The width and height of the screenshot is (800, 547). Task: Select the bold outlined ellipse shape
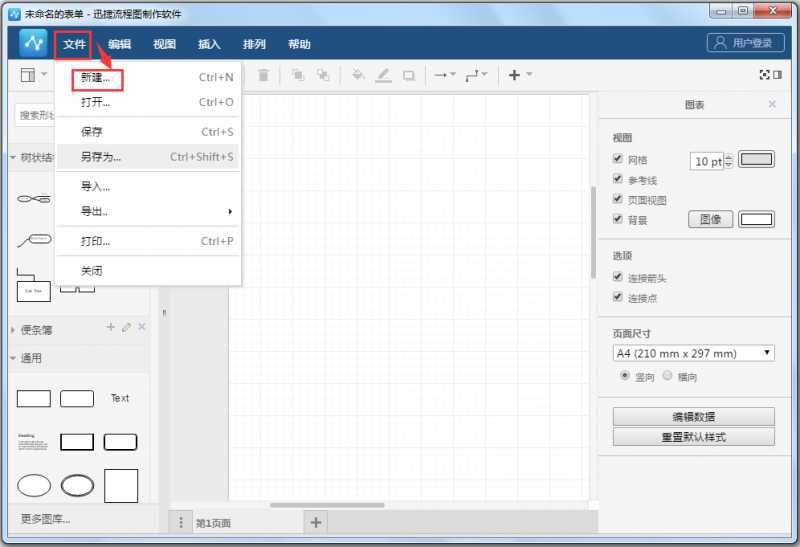click(77, 485)
